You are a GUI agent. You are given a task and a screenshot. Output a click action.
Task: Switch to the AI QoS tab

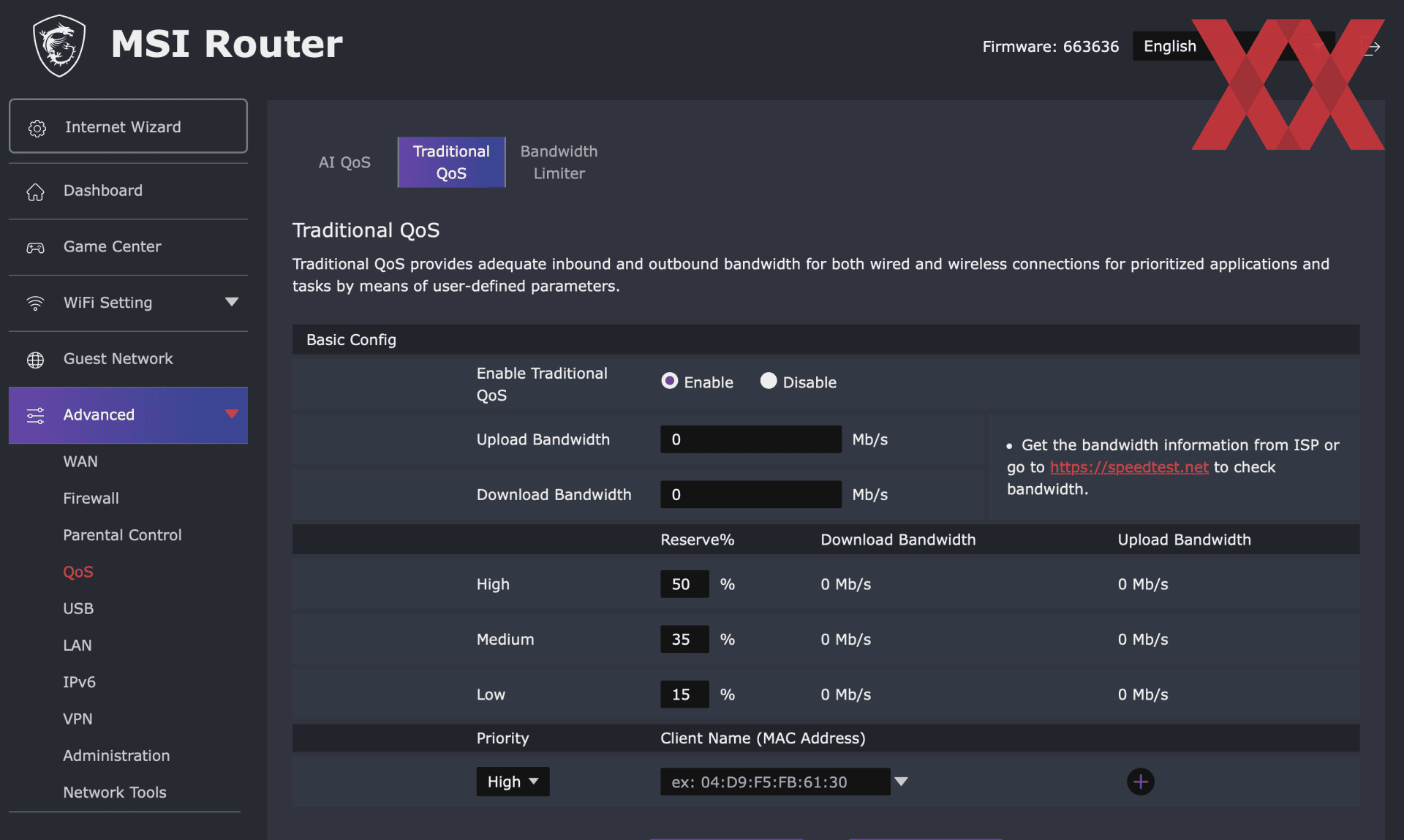(344, 162)
